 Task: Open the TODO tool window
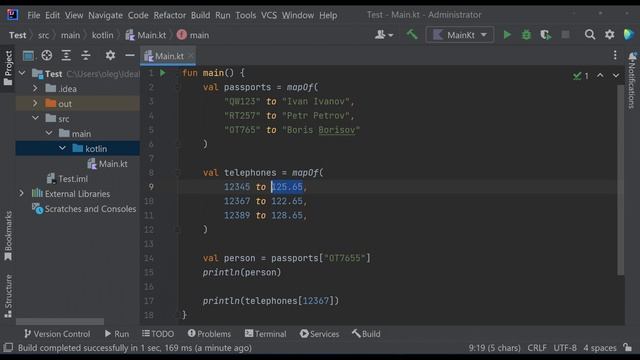[x=158, y=334]
